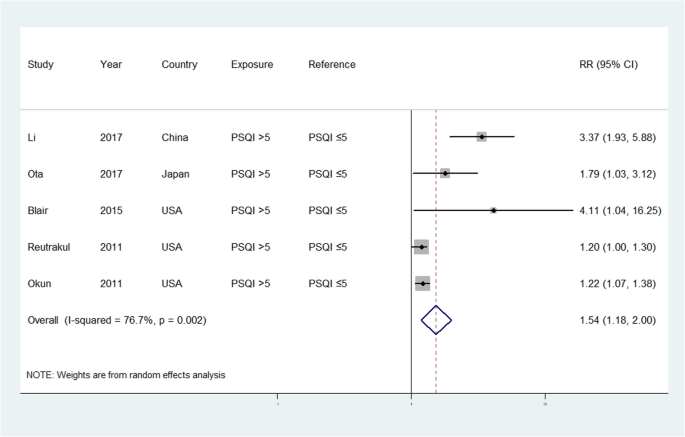
Task: Click the "China" country label
Action: [x=175, y=136]
